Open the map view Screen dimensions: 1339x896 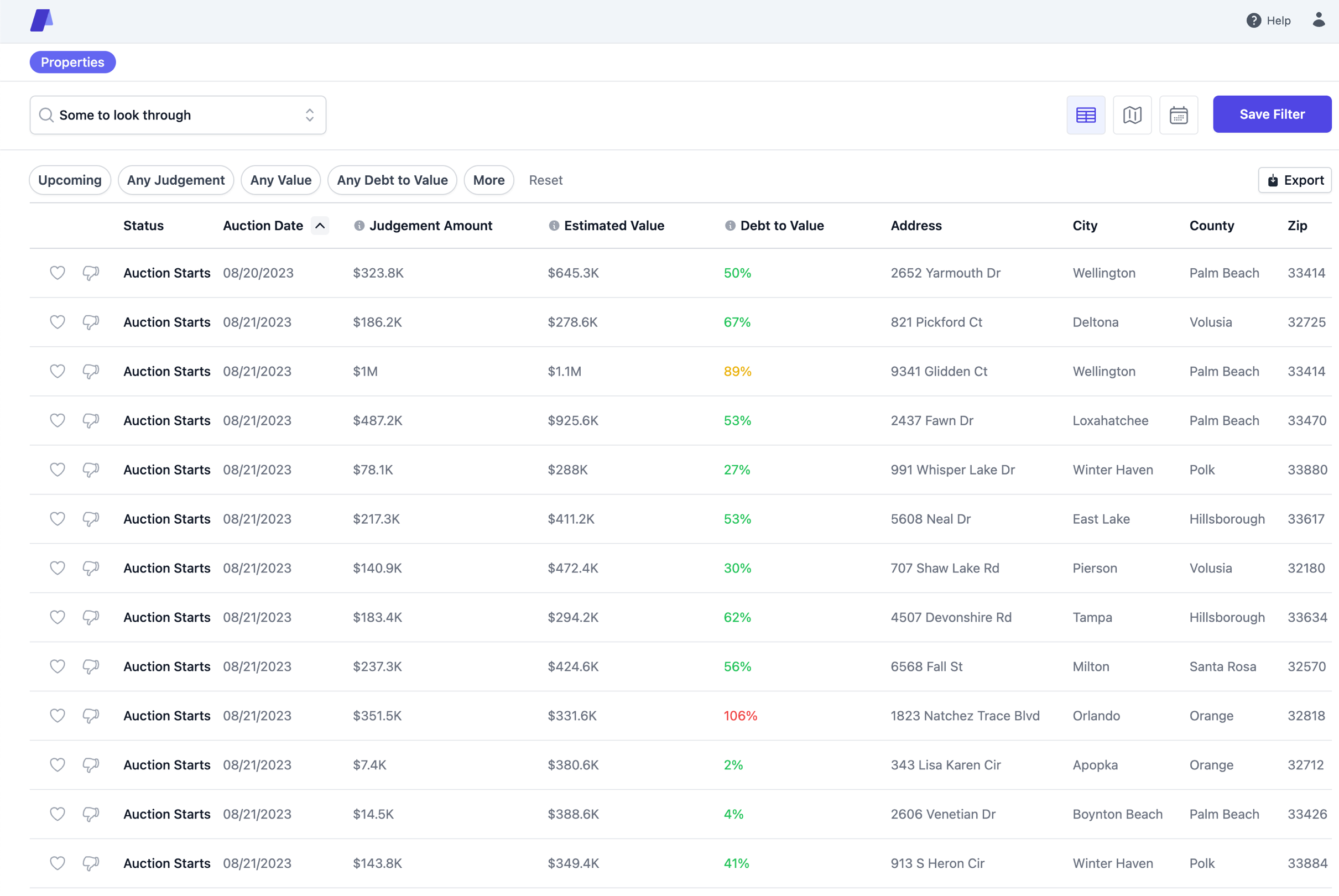tap(1132, 115)
